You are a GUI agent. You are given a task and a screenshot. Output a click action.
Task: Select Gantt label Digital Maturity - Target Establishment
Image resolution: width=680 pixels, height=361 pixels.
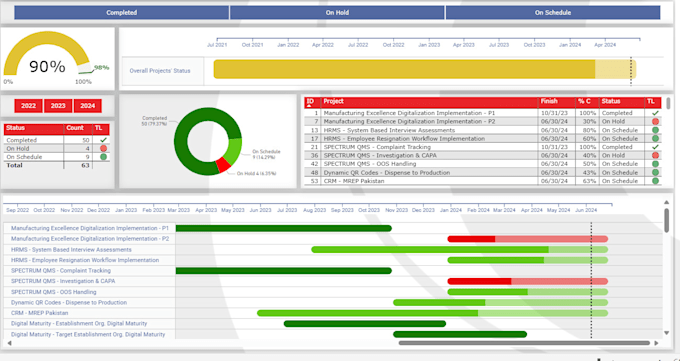[x=88, y=335]
